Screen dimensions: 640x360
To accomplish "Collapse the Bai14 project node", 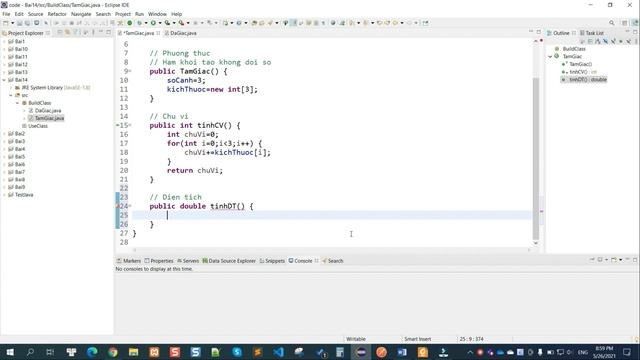I will pyautogui.click(x=4, y=80).
